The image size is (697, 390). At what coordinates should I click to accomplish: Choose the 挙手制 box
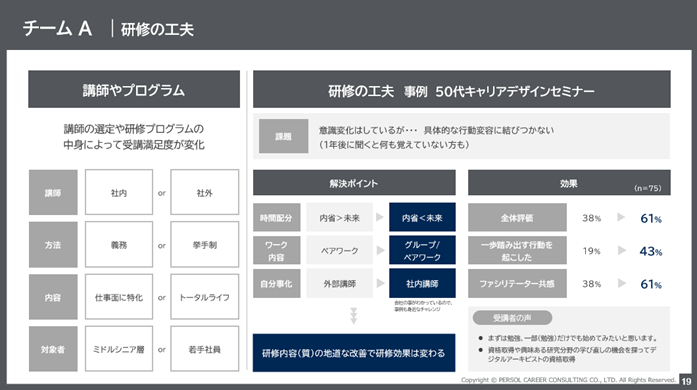pyautogui.click(x=204, y=245)
